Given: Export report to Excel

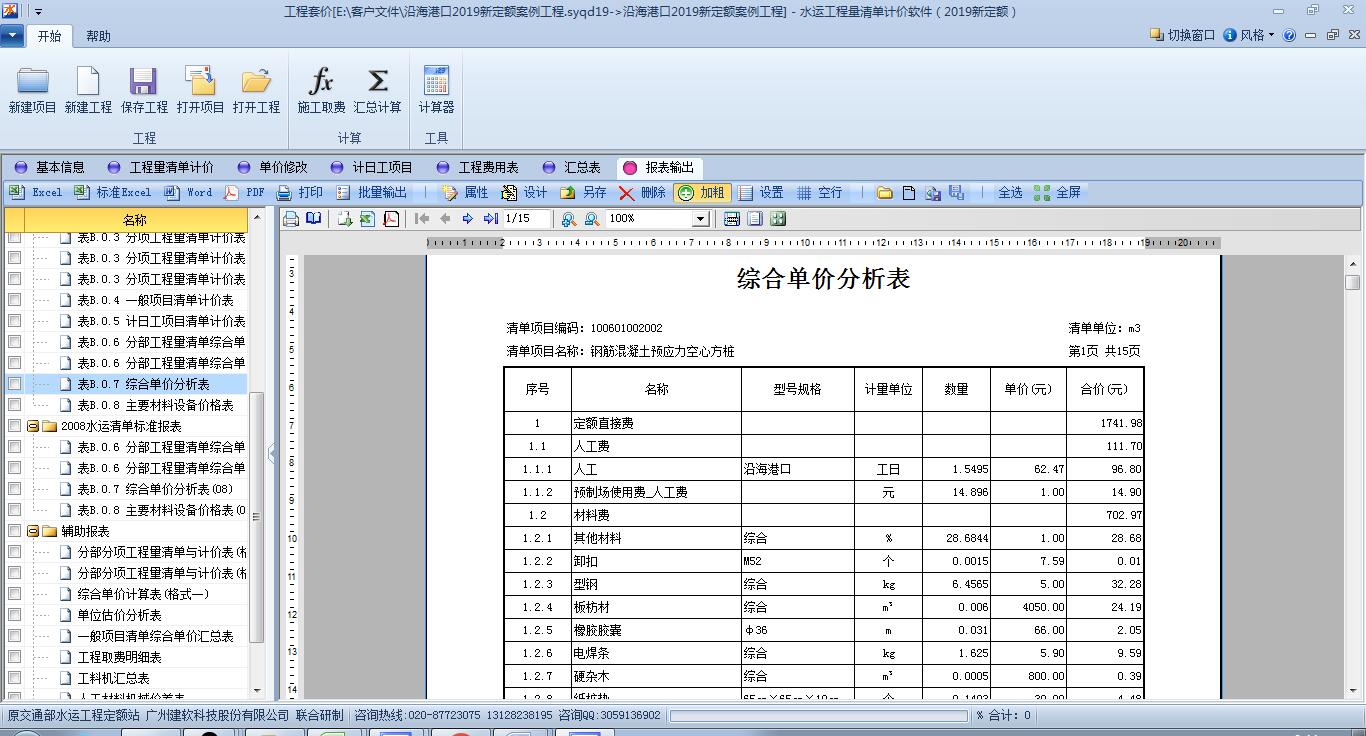Looking at the screenshot, I should pos(36,192).
